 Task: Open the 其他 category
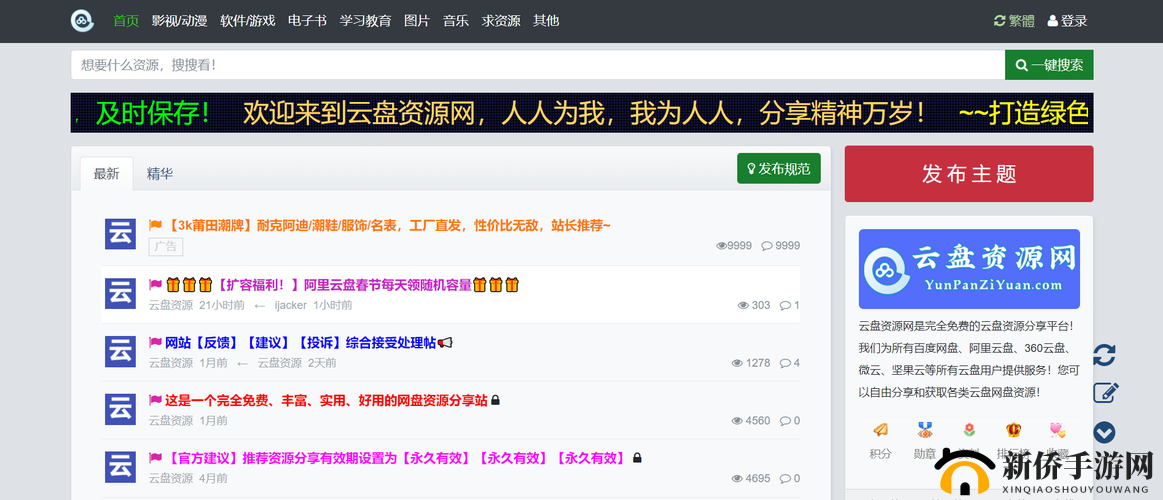(x=546, y=21)
